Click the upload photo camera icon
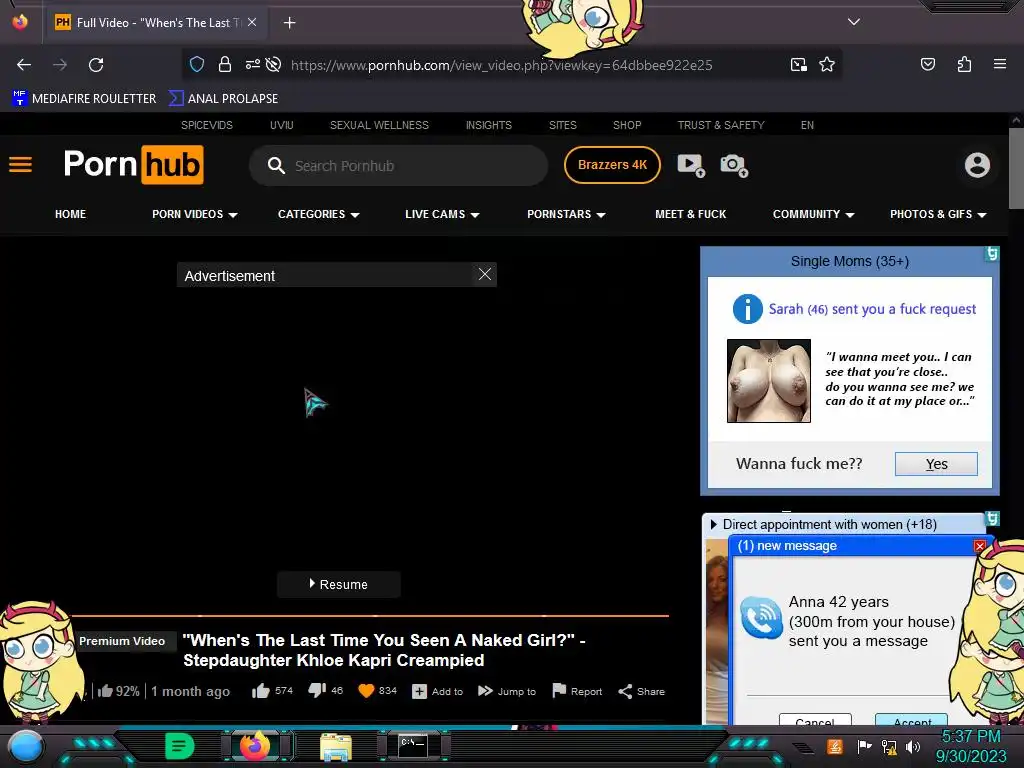Image resolution: width=1024 pixels, height=768 pixels. pyautogui.click(x=733, y=165)
